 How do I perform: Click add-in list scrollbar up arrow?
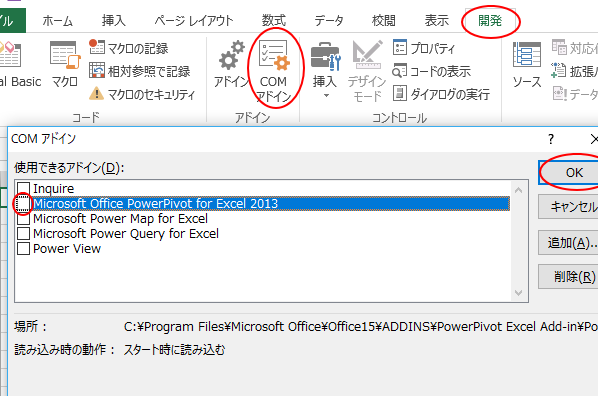pyautogui.click(x=518, y=190)
